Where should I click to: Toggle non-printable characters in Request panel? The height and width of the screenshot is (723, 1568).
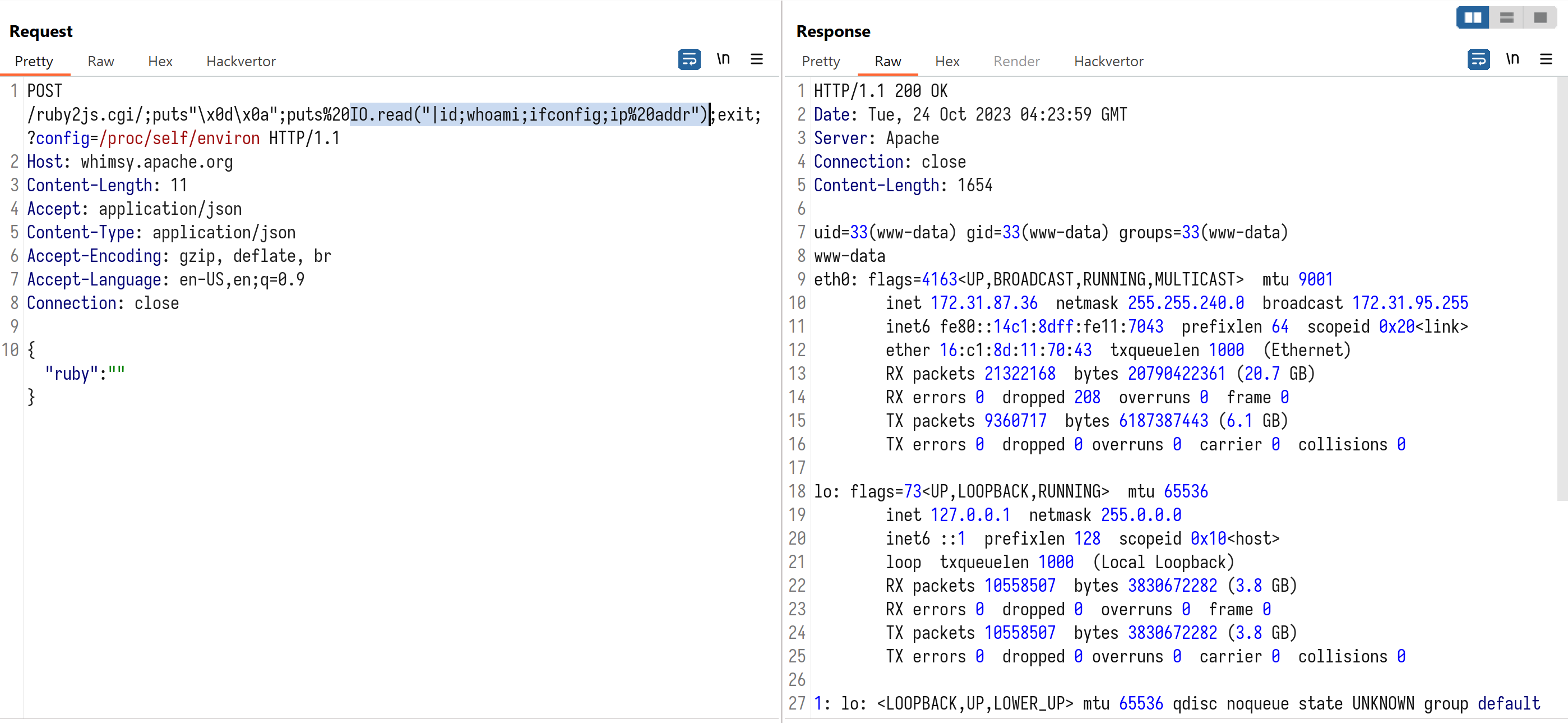[x=723, y=59]
